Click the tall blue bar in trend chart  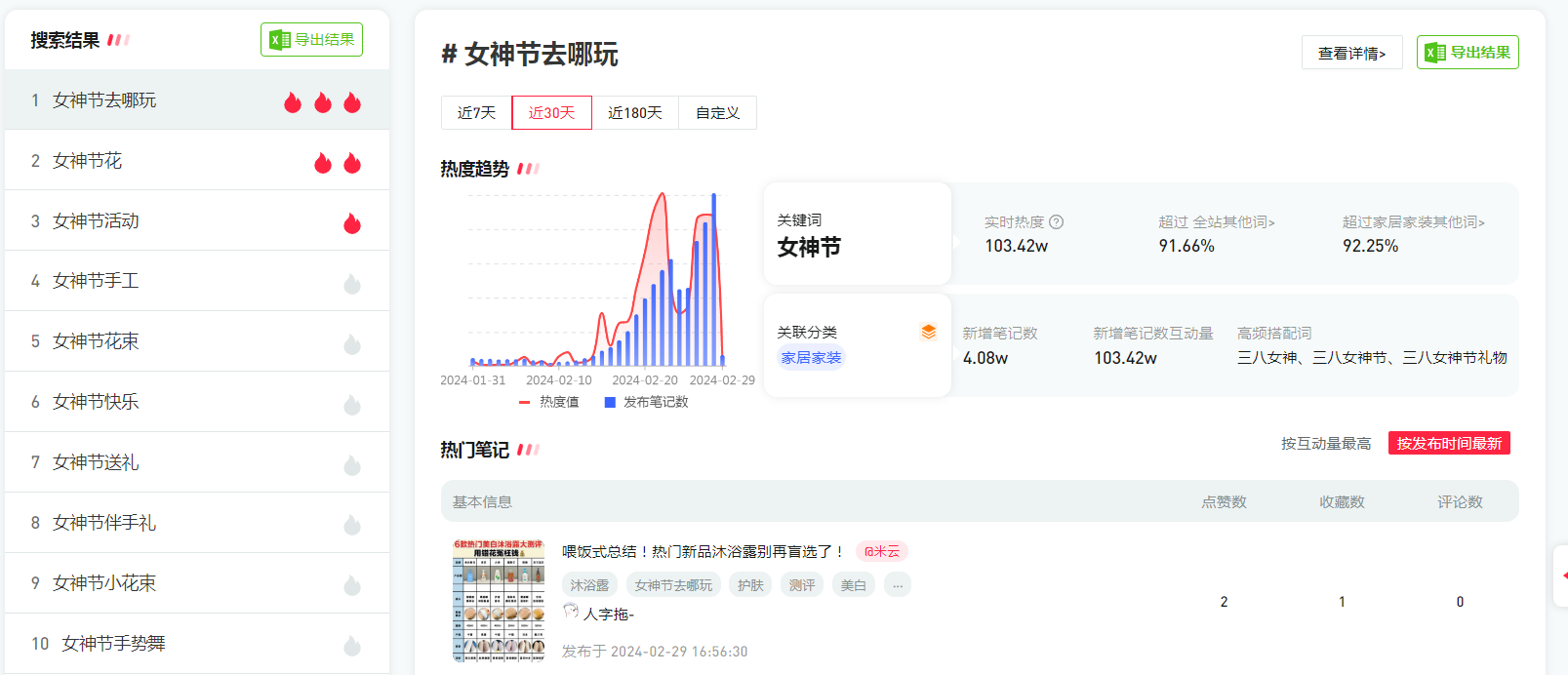[x=714, y=278]
